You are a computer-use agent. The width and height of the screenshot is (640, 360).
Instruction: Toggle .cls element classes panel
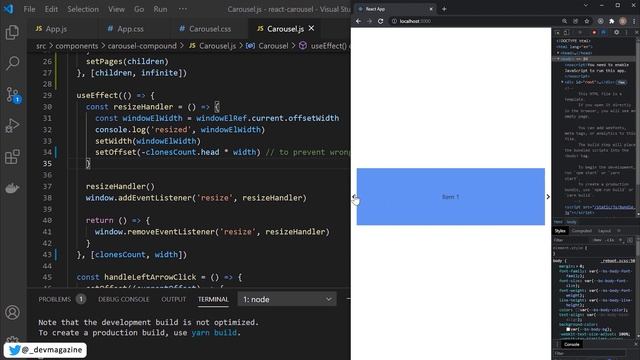click(610, 240)
